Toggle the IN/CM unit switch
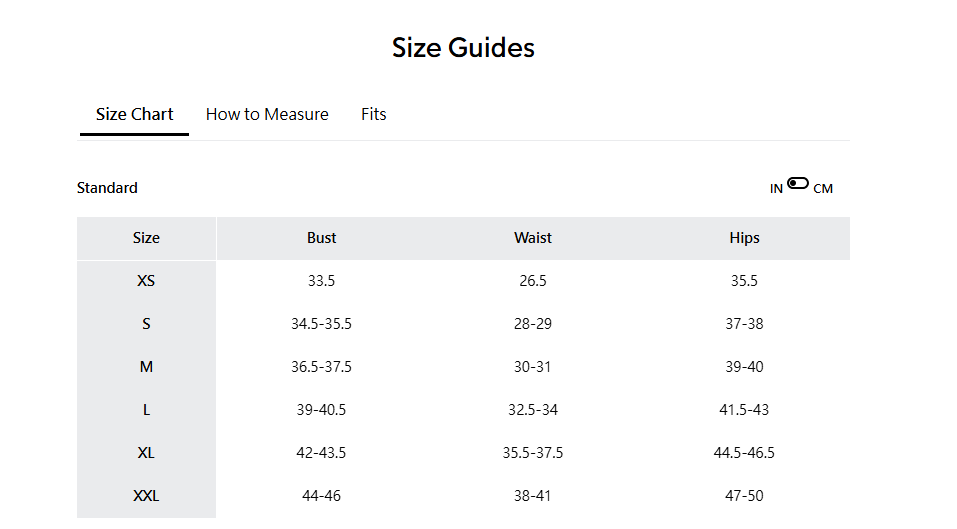This screenshot has height=529, width=957. click(798, 183)
